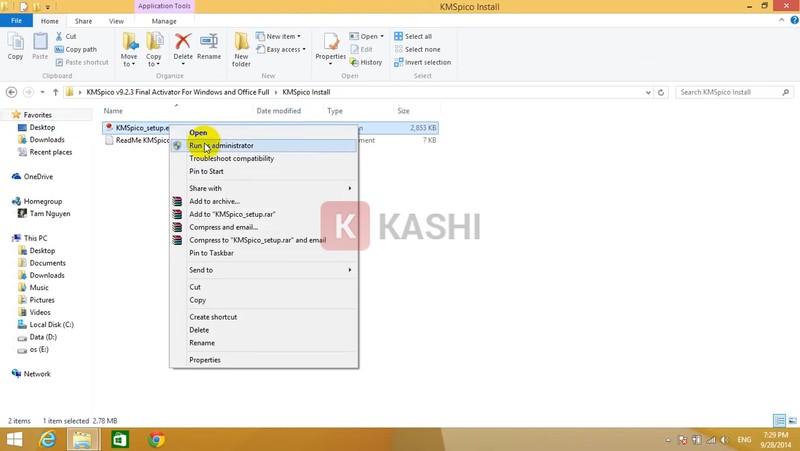Open the Windows Store taskbar icon
The height and width of the screenshot is (451, 800).
[x=120, y=440]
